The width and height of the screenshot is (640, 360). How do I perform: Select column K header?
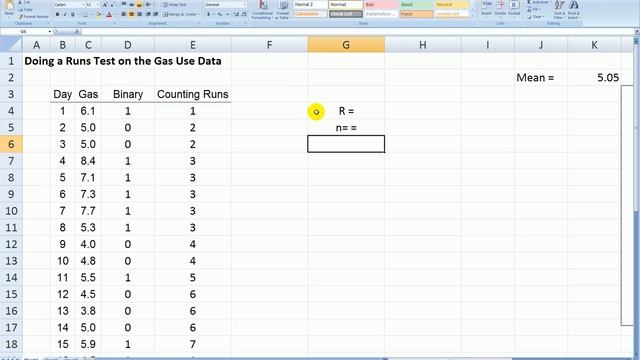(x=594, y=44)
